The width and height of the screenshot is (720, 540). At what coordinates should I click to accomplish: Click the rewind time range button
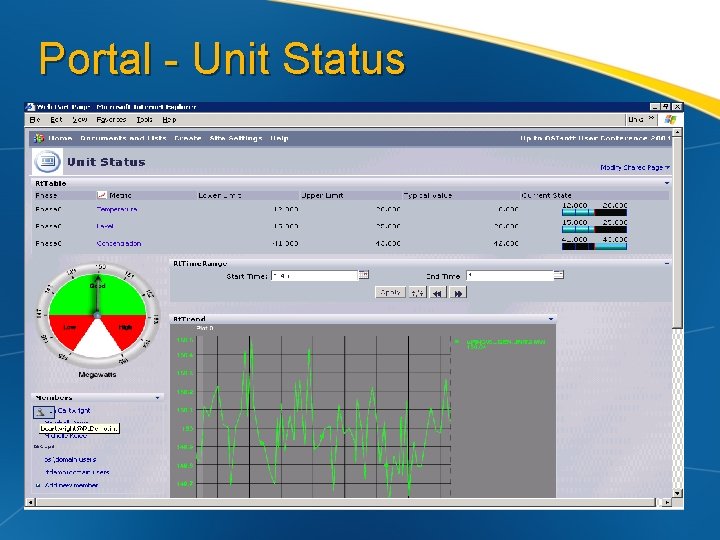(438, 292)
